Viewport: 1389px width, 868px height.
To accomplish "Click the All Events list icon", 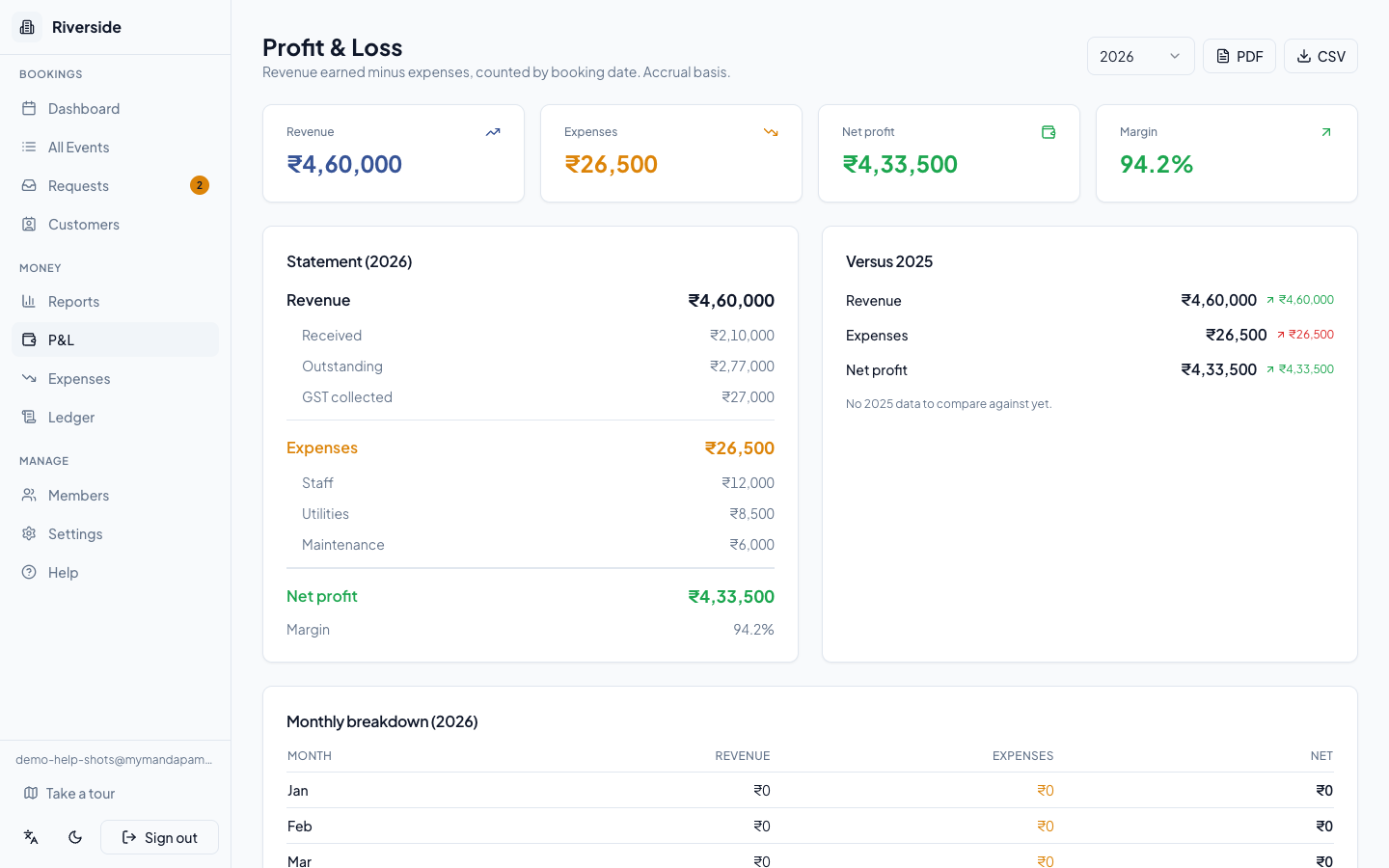I will [x=29, y=147].
